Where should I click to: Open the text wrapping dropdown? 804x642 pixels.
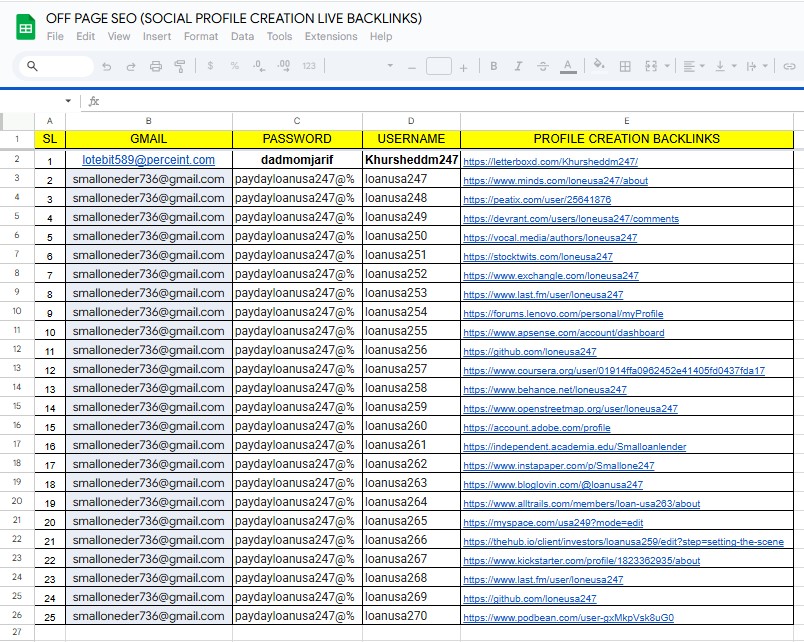tap(765, 67)
